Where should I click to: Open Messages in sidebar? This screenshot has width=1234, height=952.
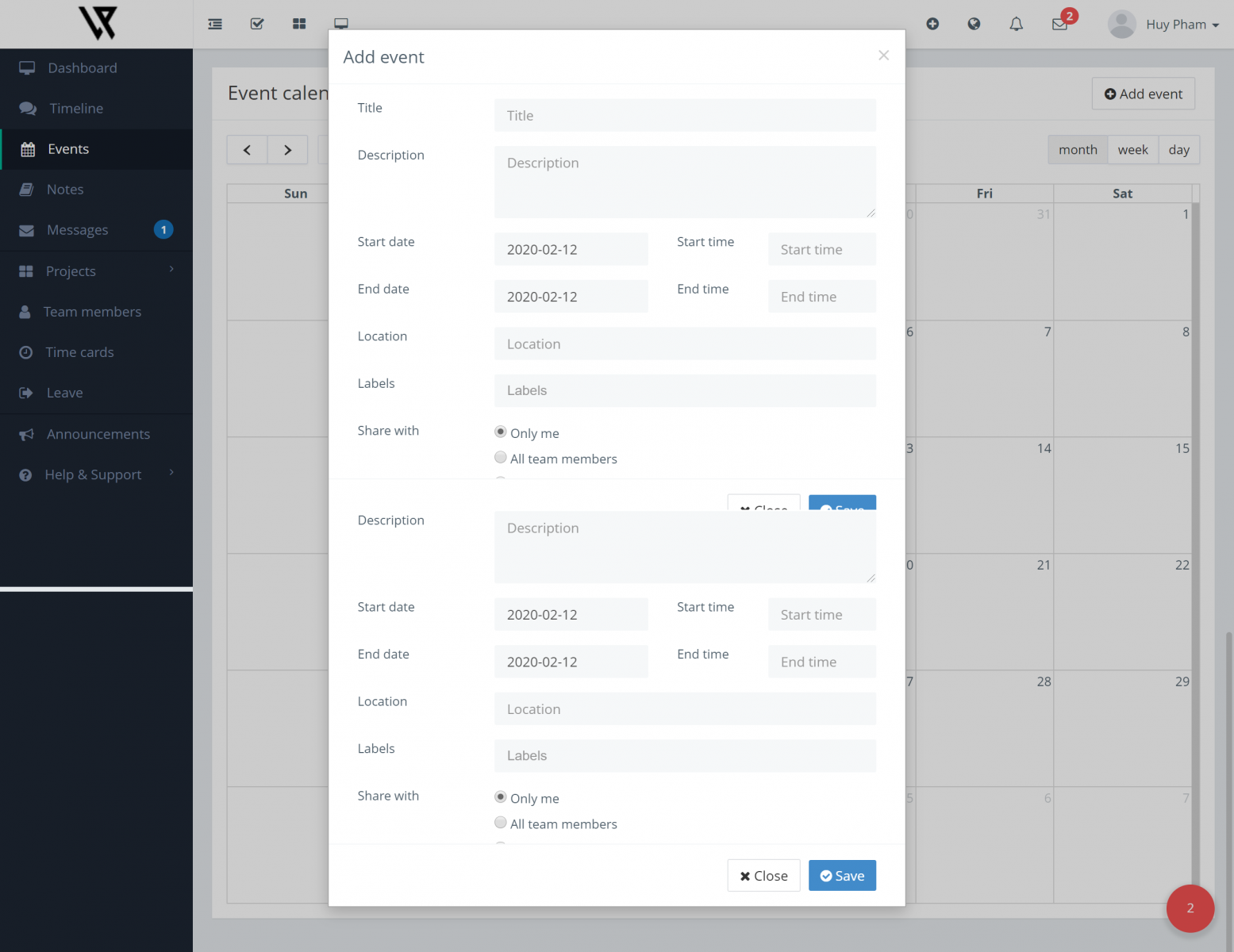click(96, 230)
